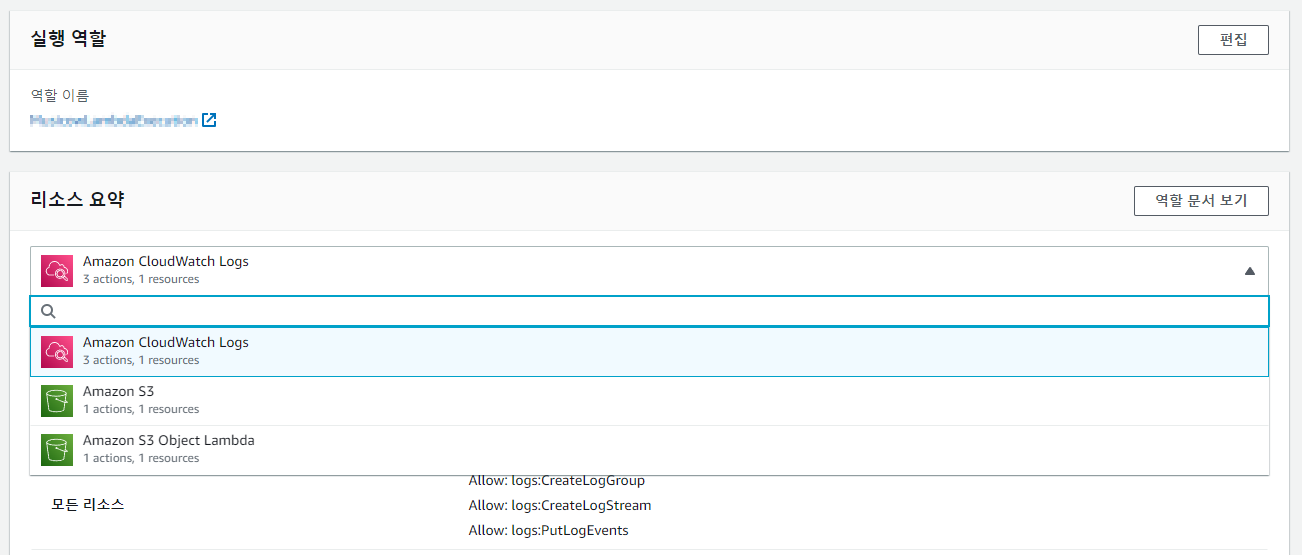Click the CloudWatch Logs icon in the selected box
1302x555 pixels.
[57, 271]
